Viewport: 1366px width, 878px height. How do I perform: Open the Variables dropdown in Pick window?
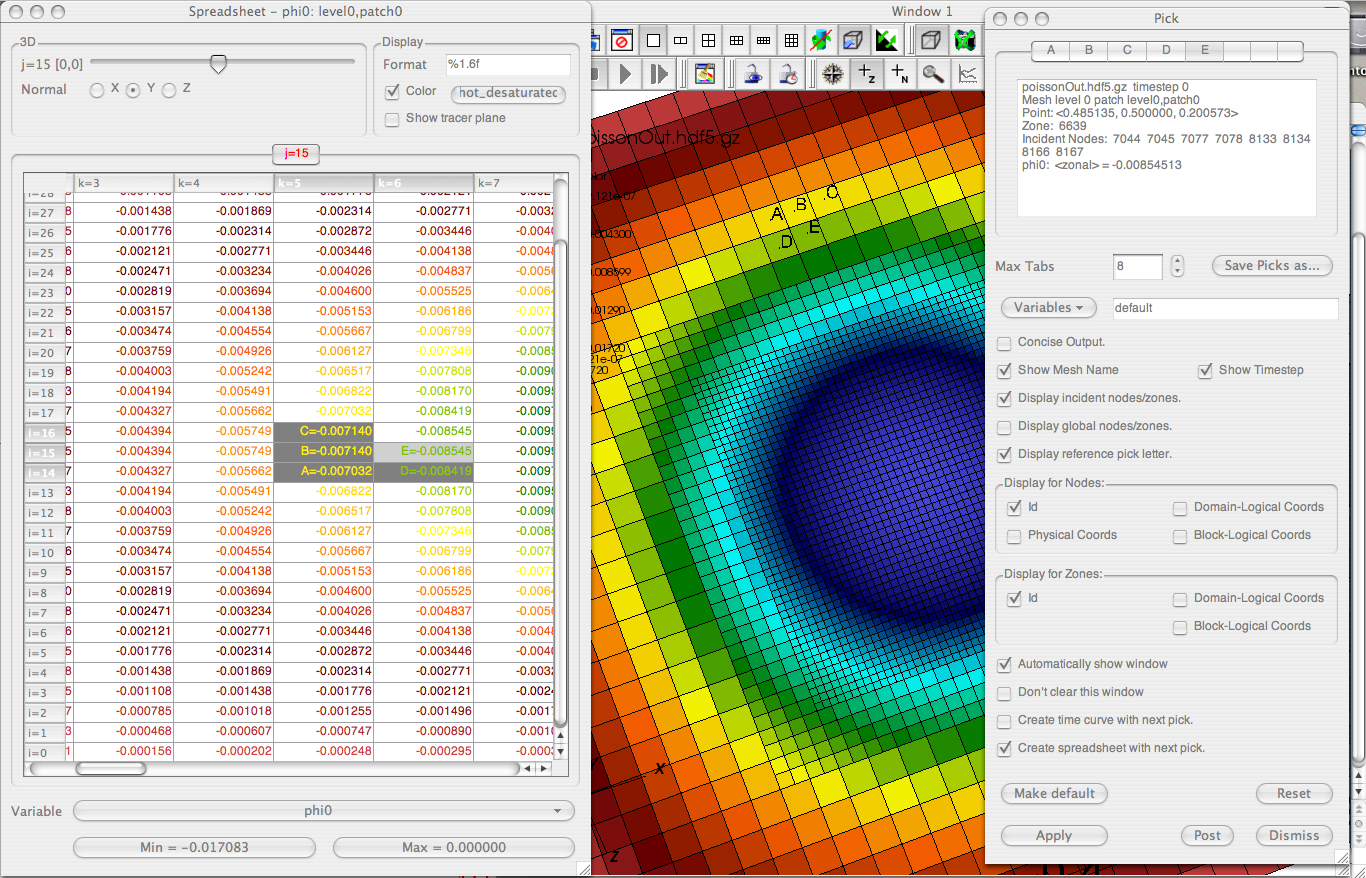click(x=1049, y=308)
